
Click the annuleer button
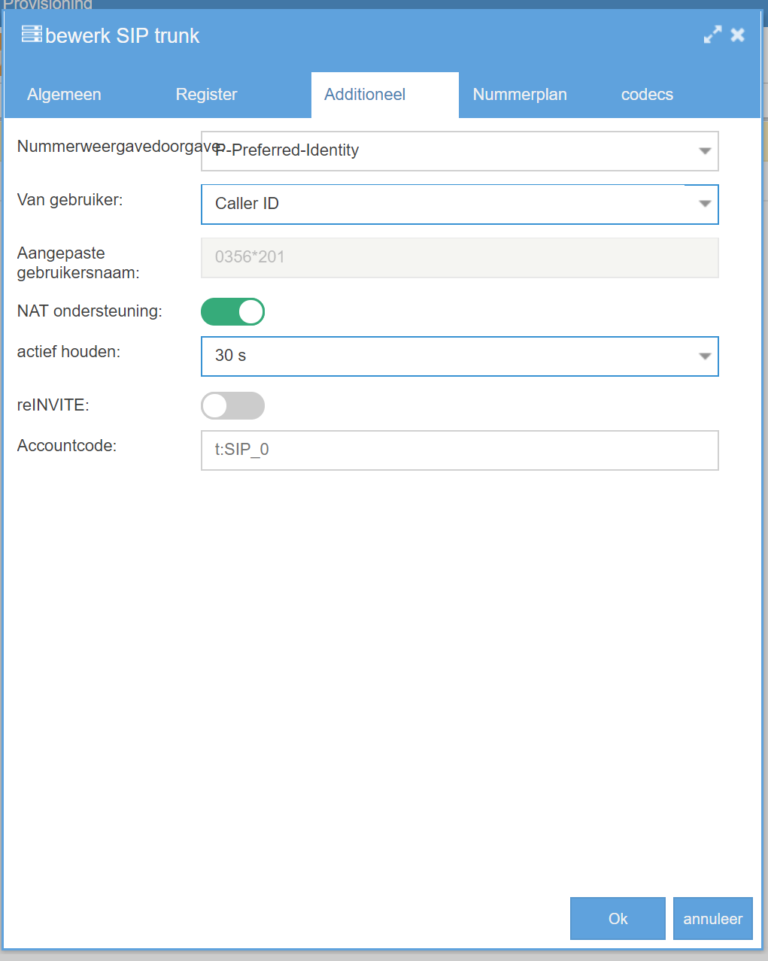(x=712, y=918)
